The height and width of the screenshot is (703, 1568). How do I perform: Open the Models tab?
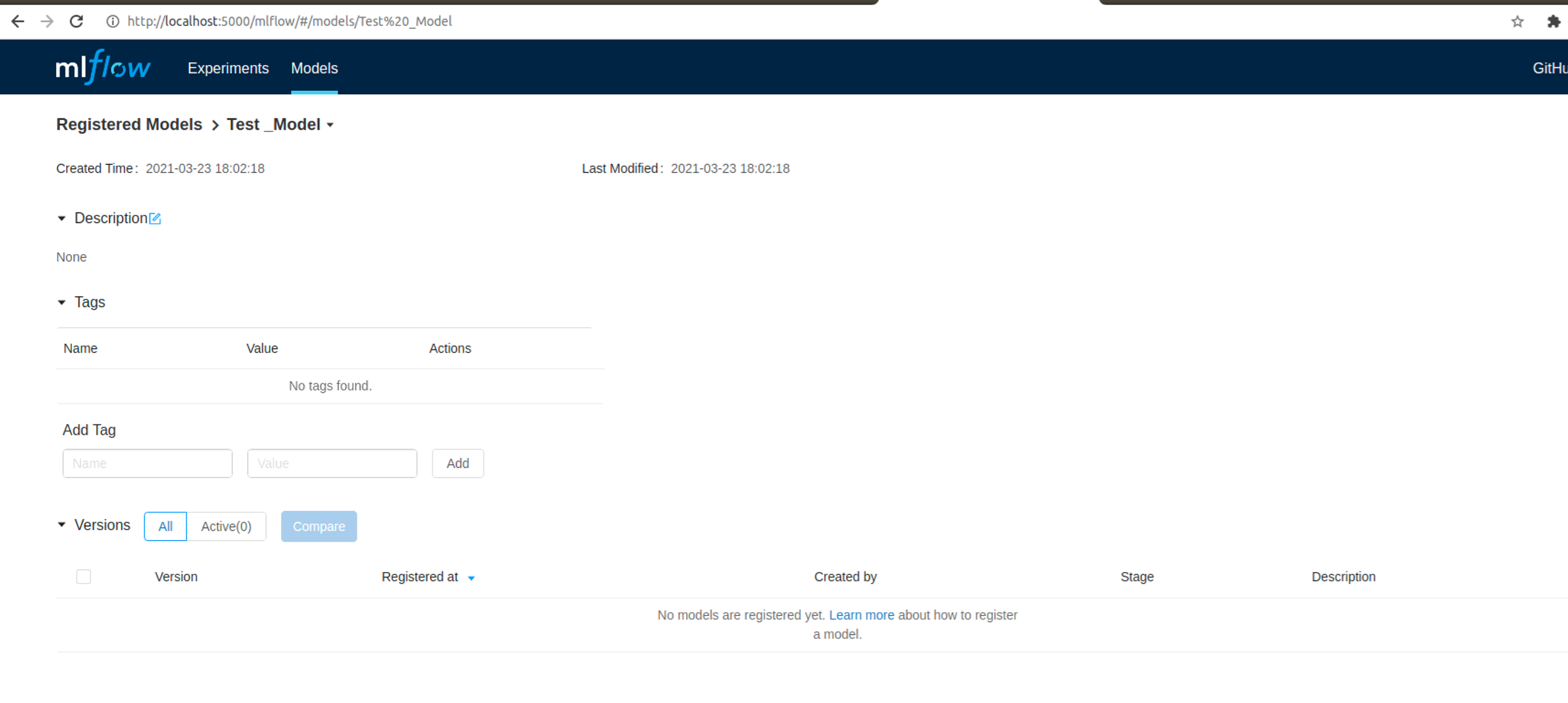pos(314,68)
